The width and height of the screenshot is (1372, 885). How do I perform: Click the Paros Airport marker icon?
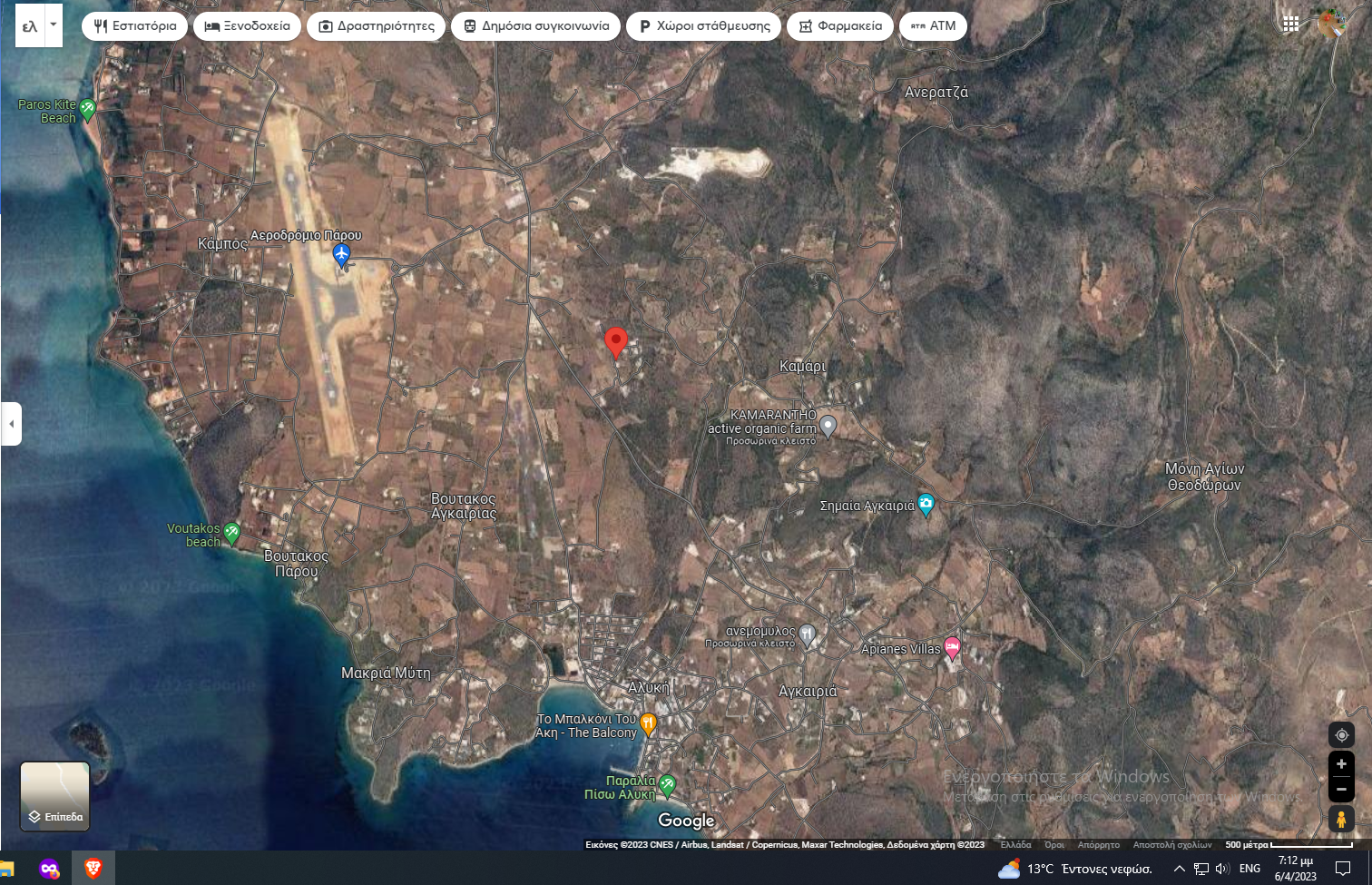[x=341, y=255]
